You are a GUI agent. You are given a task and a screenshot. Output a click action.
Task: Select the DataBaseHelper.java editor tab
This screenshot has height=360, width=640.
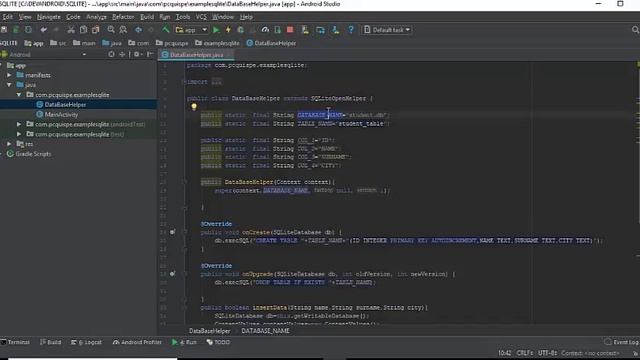tap(196, 55)
